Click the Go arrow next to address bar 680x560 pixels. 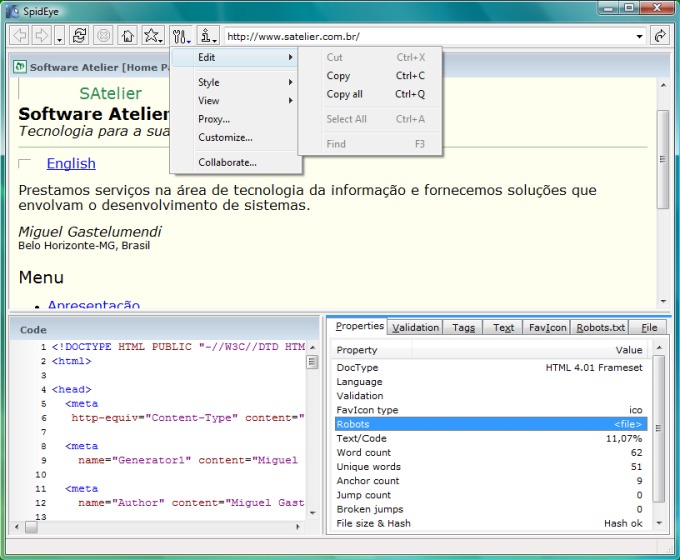pos(660,36)
